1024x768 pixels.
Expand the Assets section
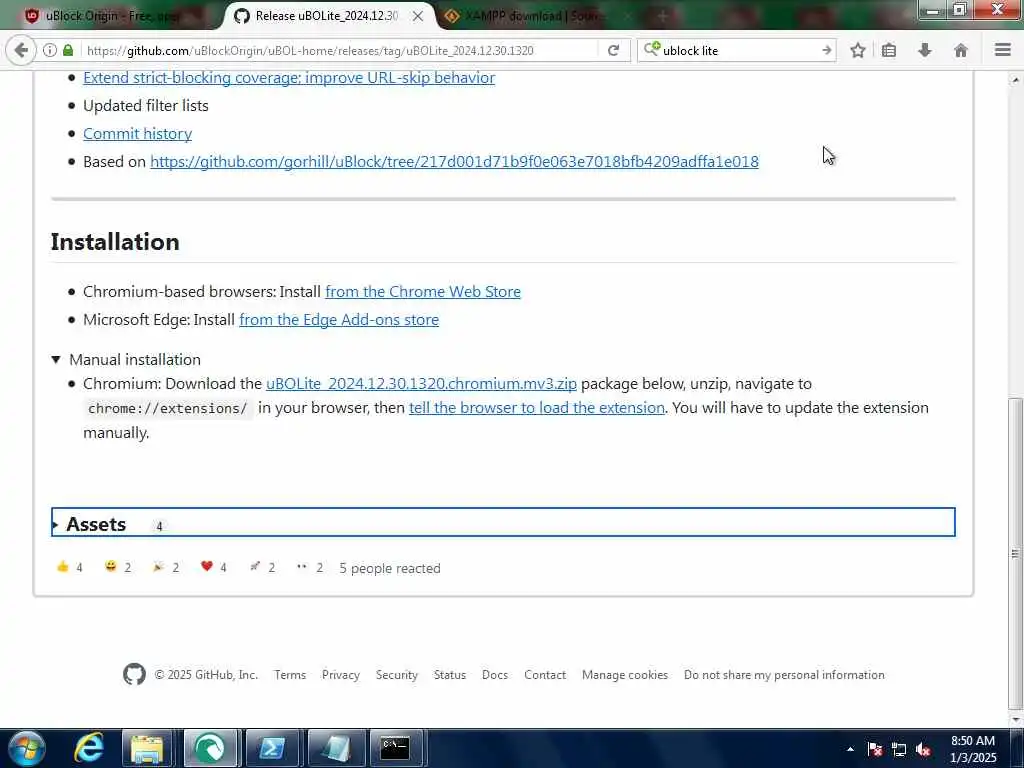503,522
